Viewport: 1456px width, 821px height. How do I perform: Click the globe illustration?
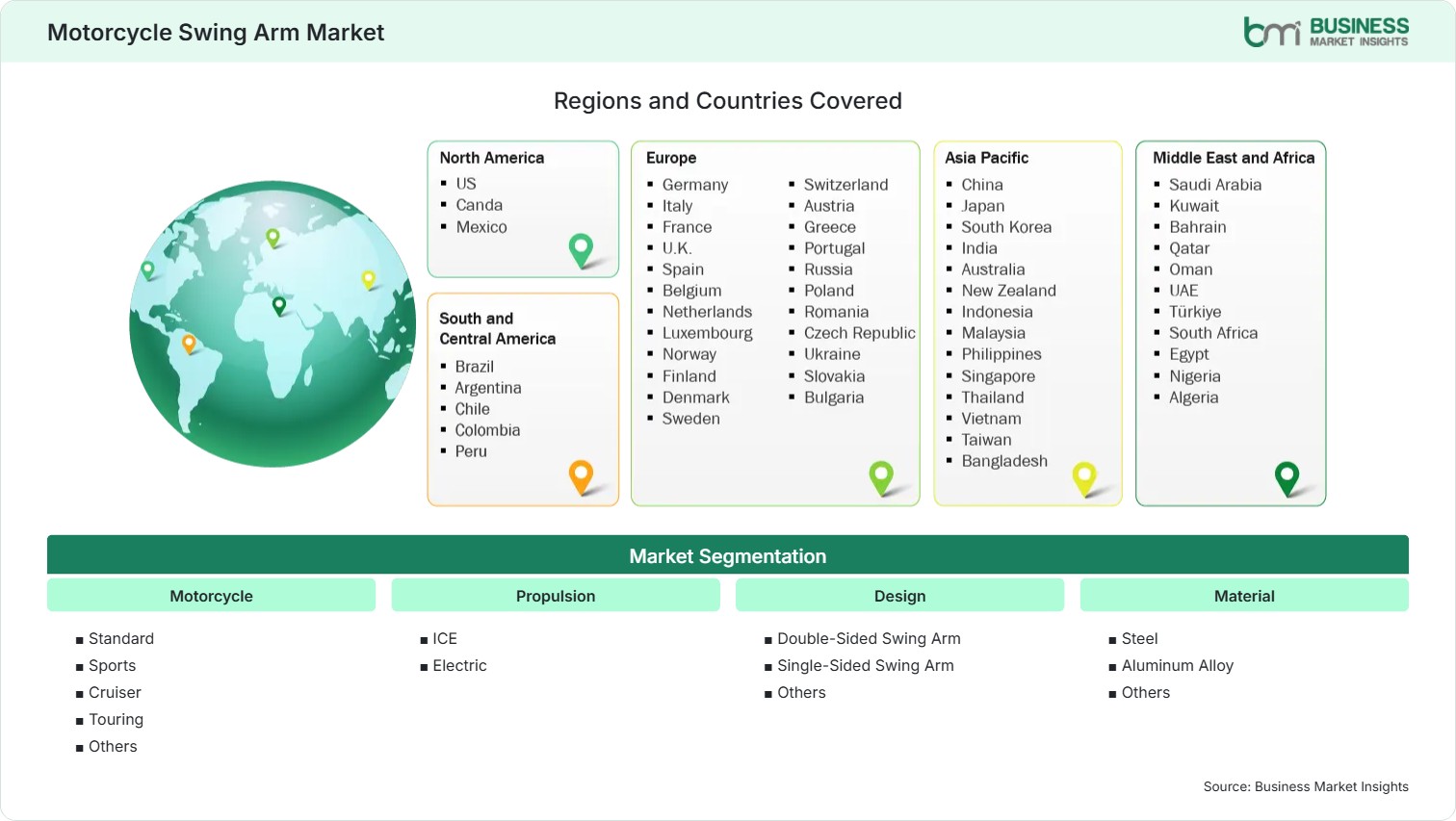point(273,324)
